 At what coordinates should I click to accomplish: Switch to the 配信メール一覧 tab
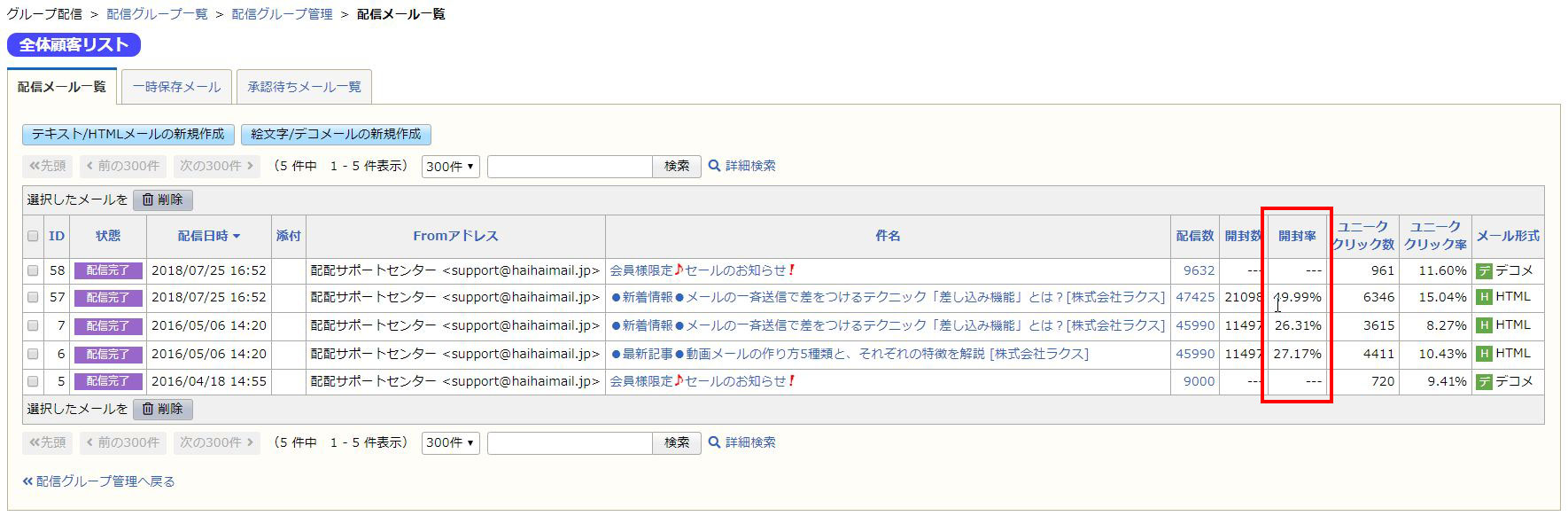click(62, 87)
